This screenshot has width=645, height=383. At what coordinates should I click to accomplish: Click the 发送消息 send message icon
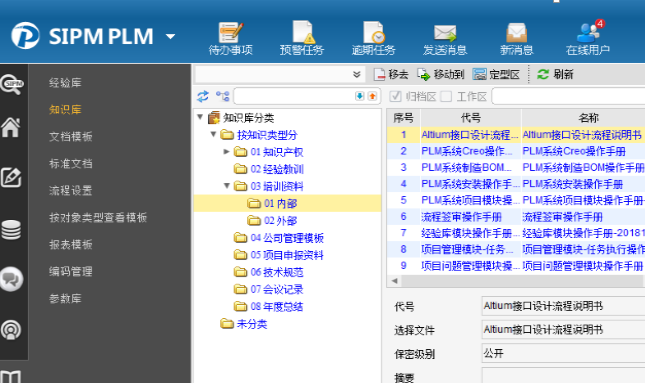(445, 33)
